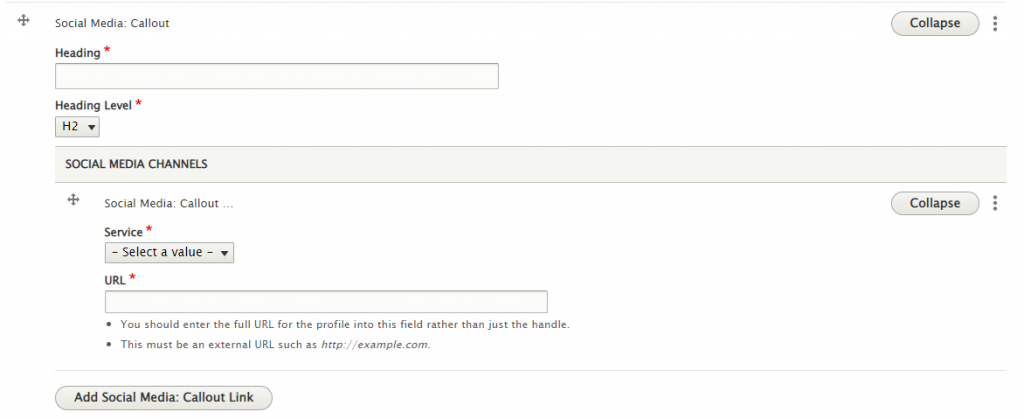Open the three-dot menu for the nested Callout link
This screenshot has width=1024, height=419.
pos(995,203)
